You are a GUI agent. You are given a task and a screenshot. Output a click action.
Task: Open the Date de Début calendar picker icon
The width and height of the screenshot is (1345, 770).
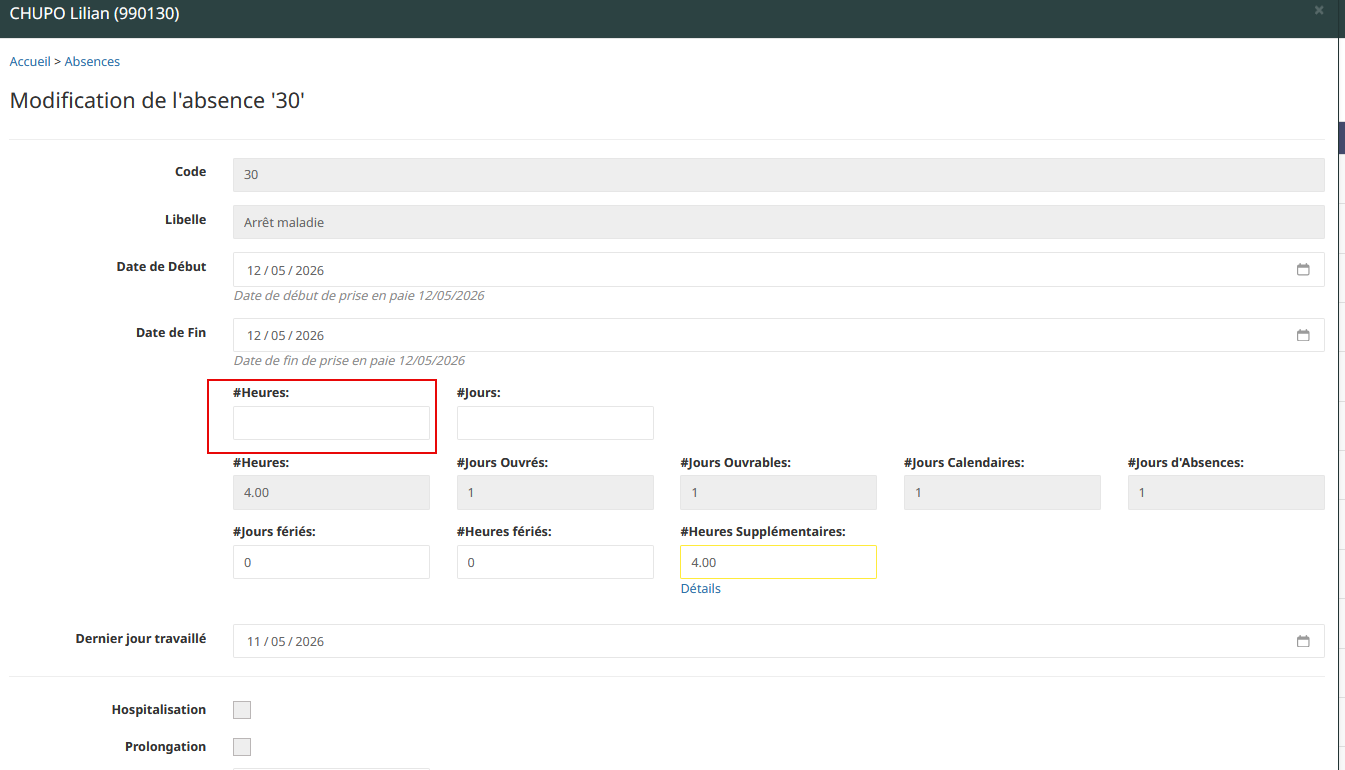1303,270
